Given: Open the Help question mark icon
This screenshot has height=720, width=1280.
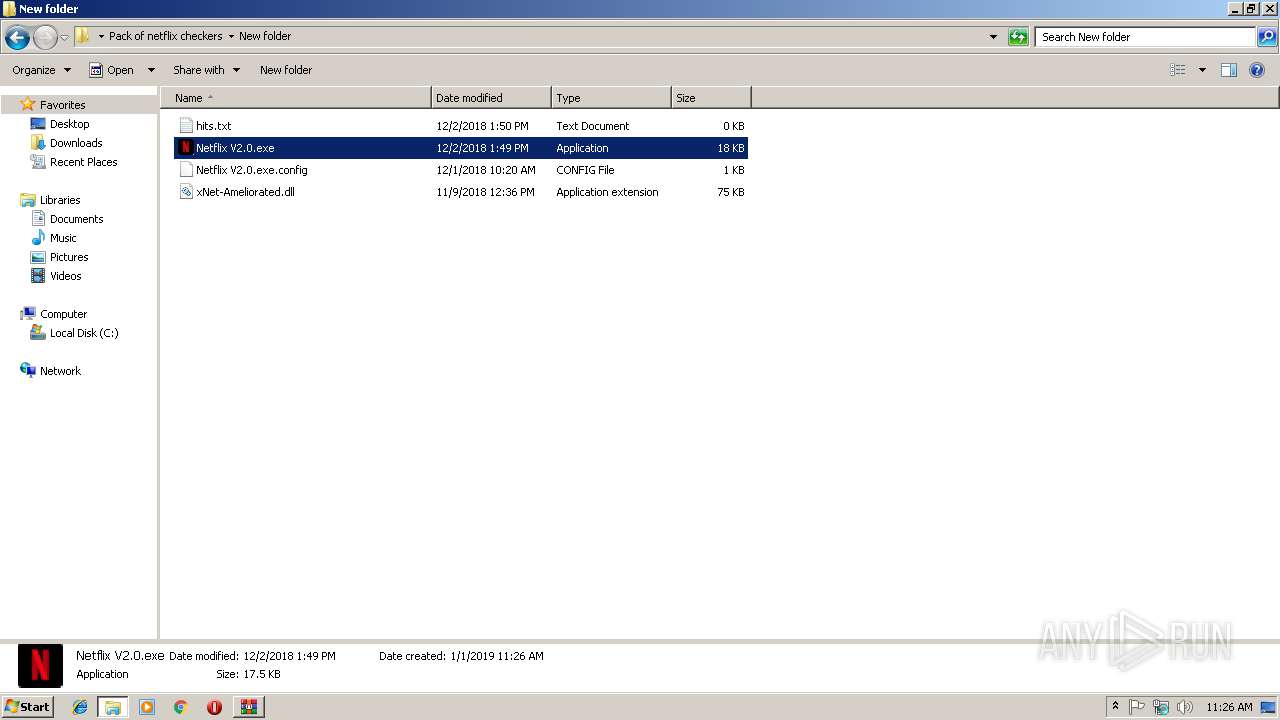Looking at the screenshot, I should pos(1258,70).
